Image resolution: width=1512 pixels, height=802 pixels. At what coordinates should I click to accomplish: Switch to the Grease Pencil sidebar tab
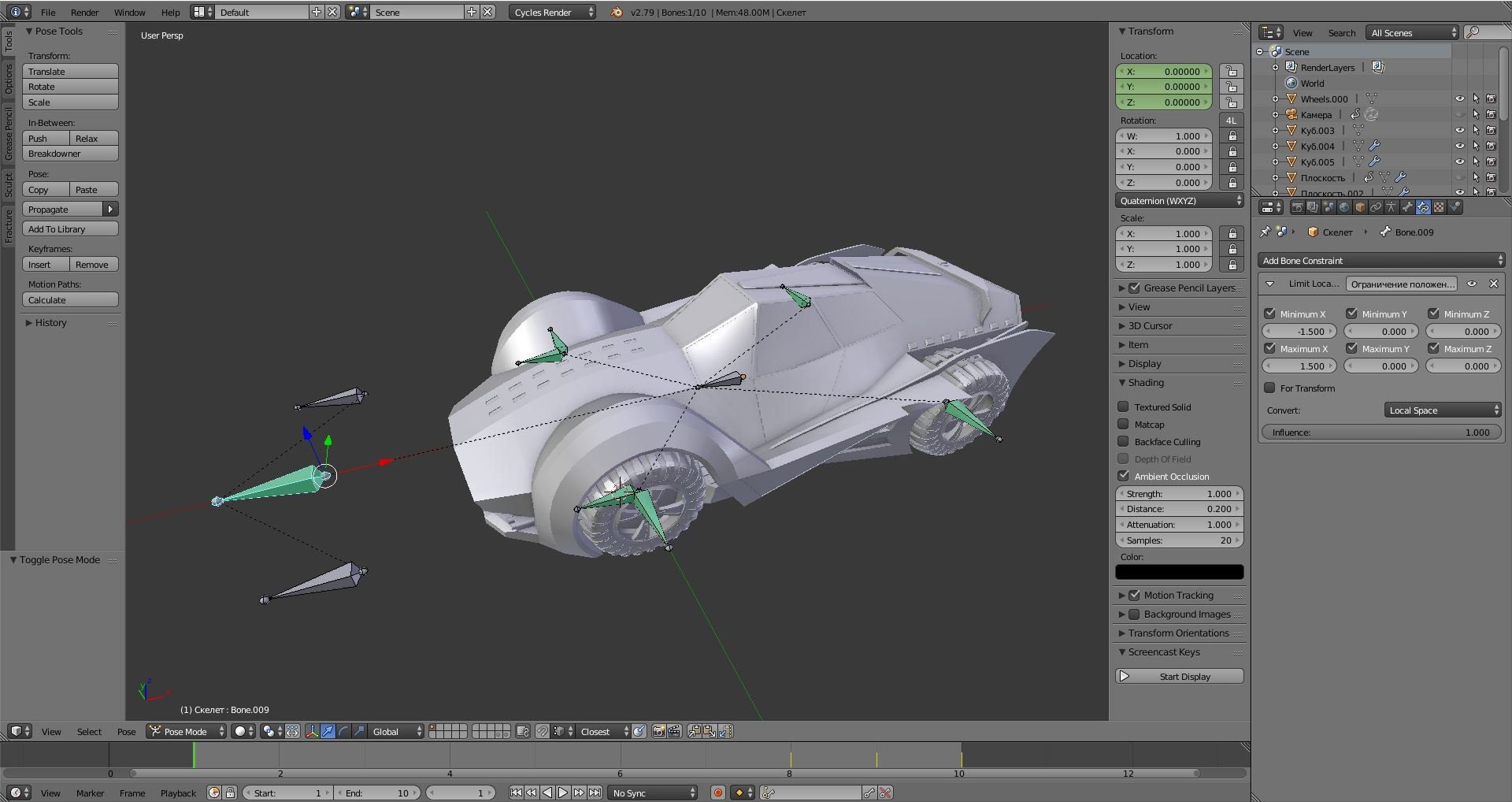click(x=9, y=134)
